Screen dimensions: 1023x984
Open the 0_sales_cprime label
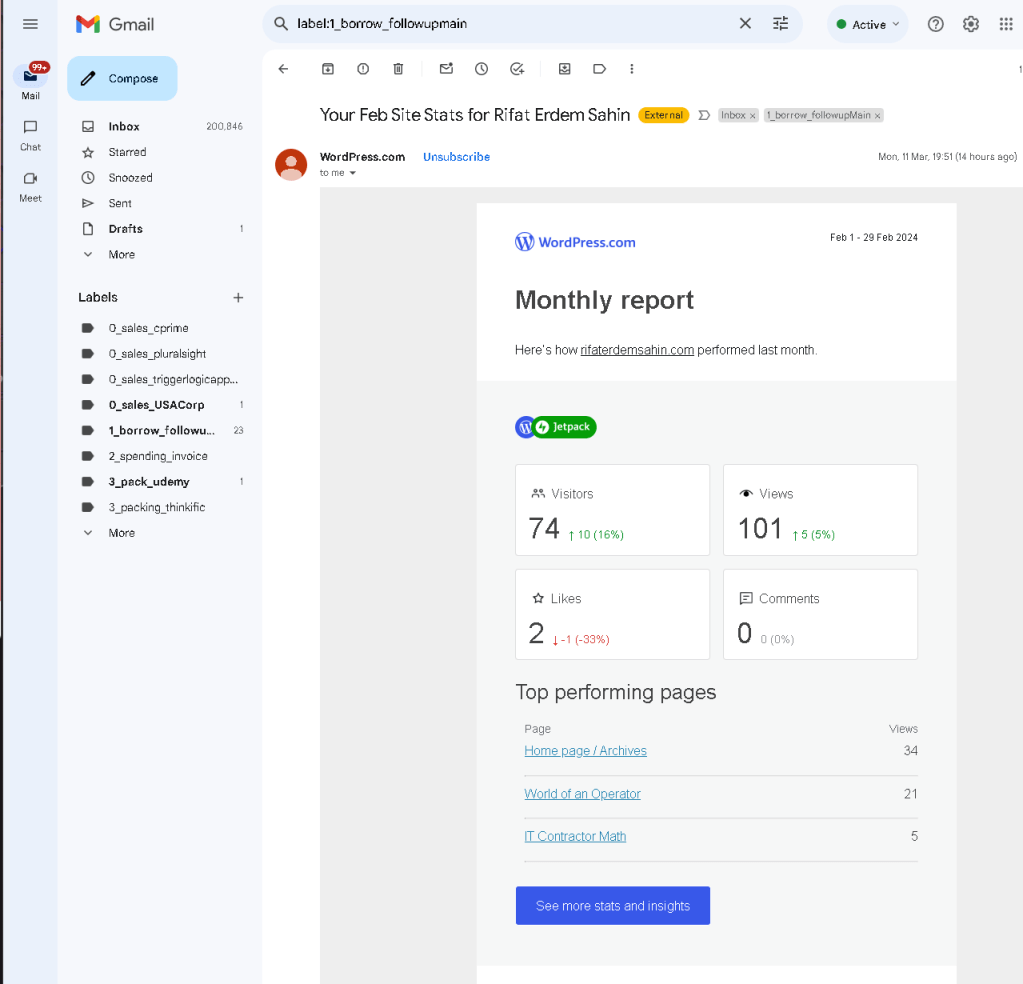coord(161,328)
